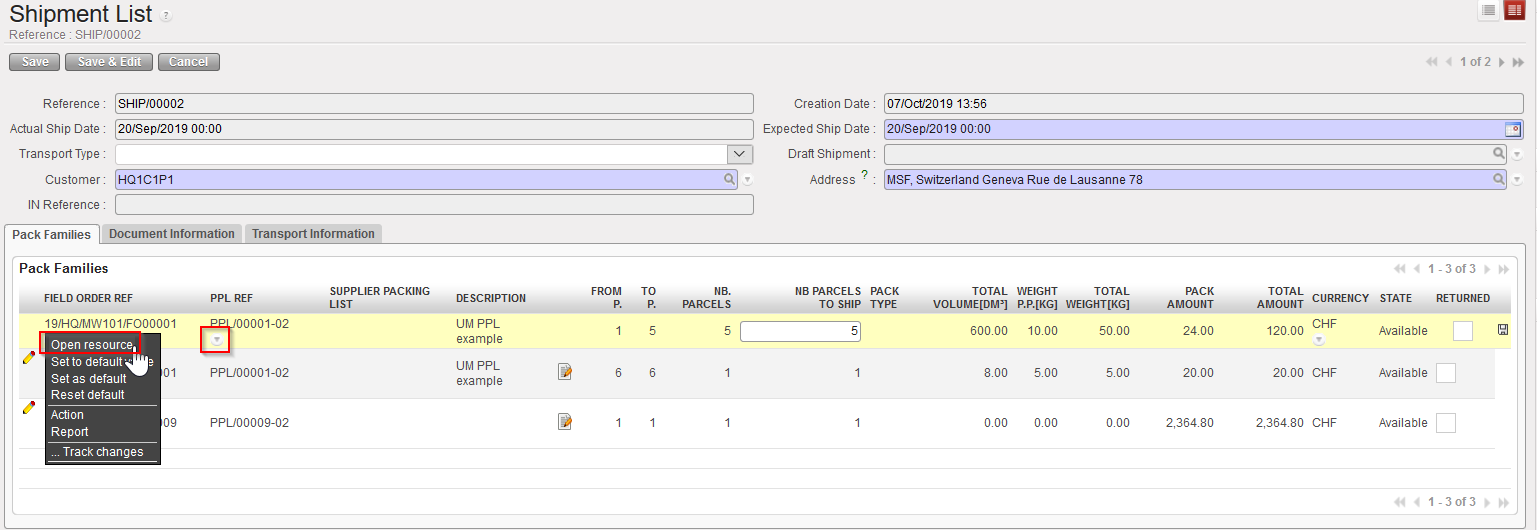Open the Transport Type dropdown
Image resolution: width=1537 pixels, height=530 pixels.
739,154
